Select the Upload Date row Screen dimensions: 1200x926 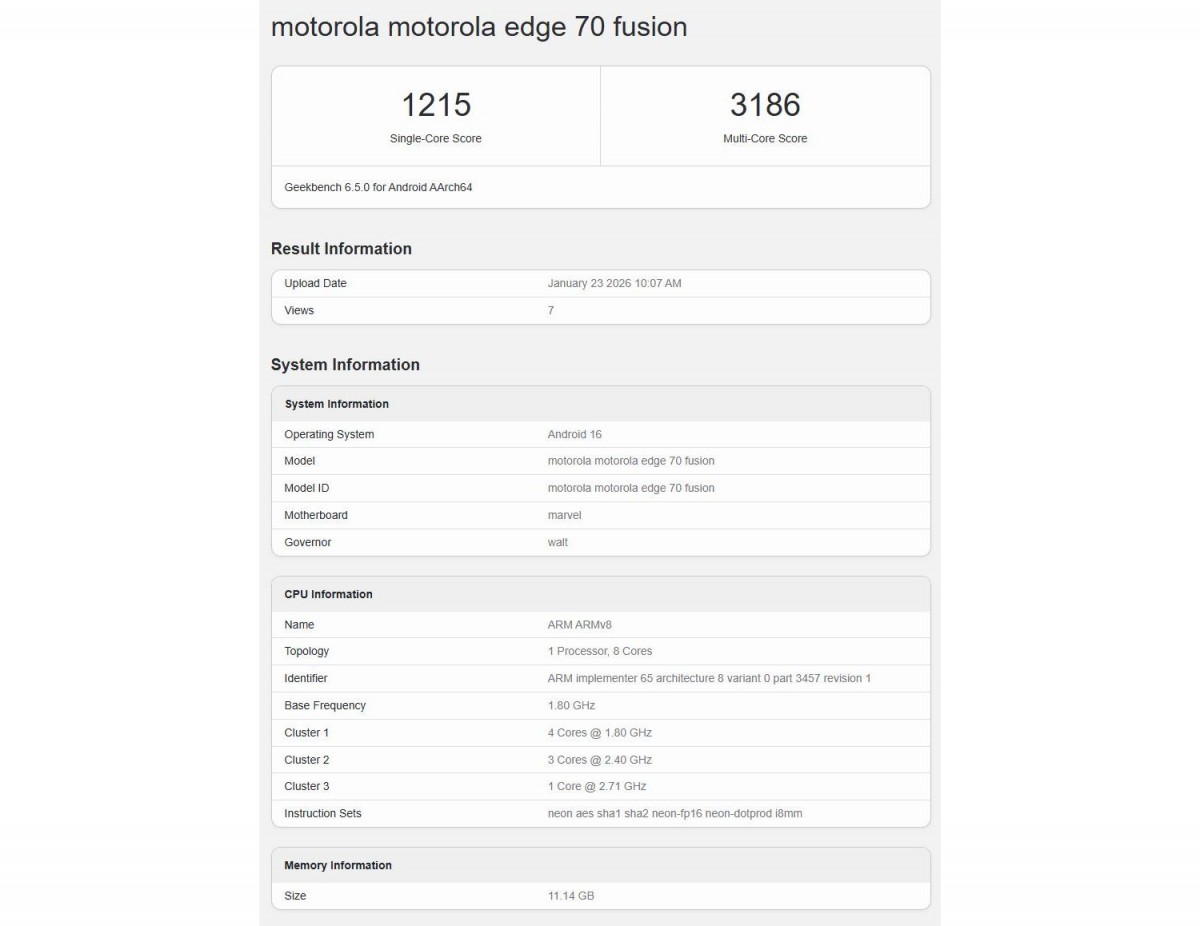pos(600,283)
